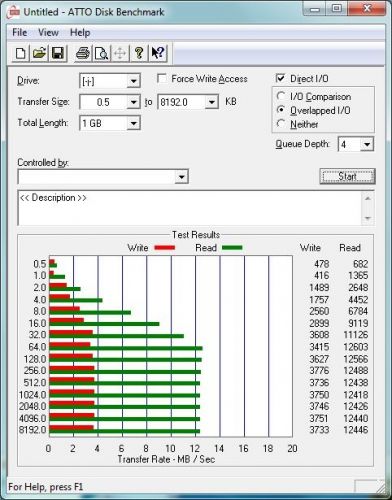Click the context help pointer icon
The height and width of the screenshot is (500, 392).
point(157,53)
